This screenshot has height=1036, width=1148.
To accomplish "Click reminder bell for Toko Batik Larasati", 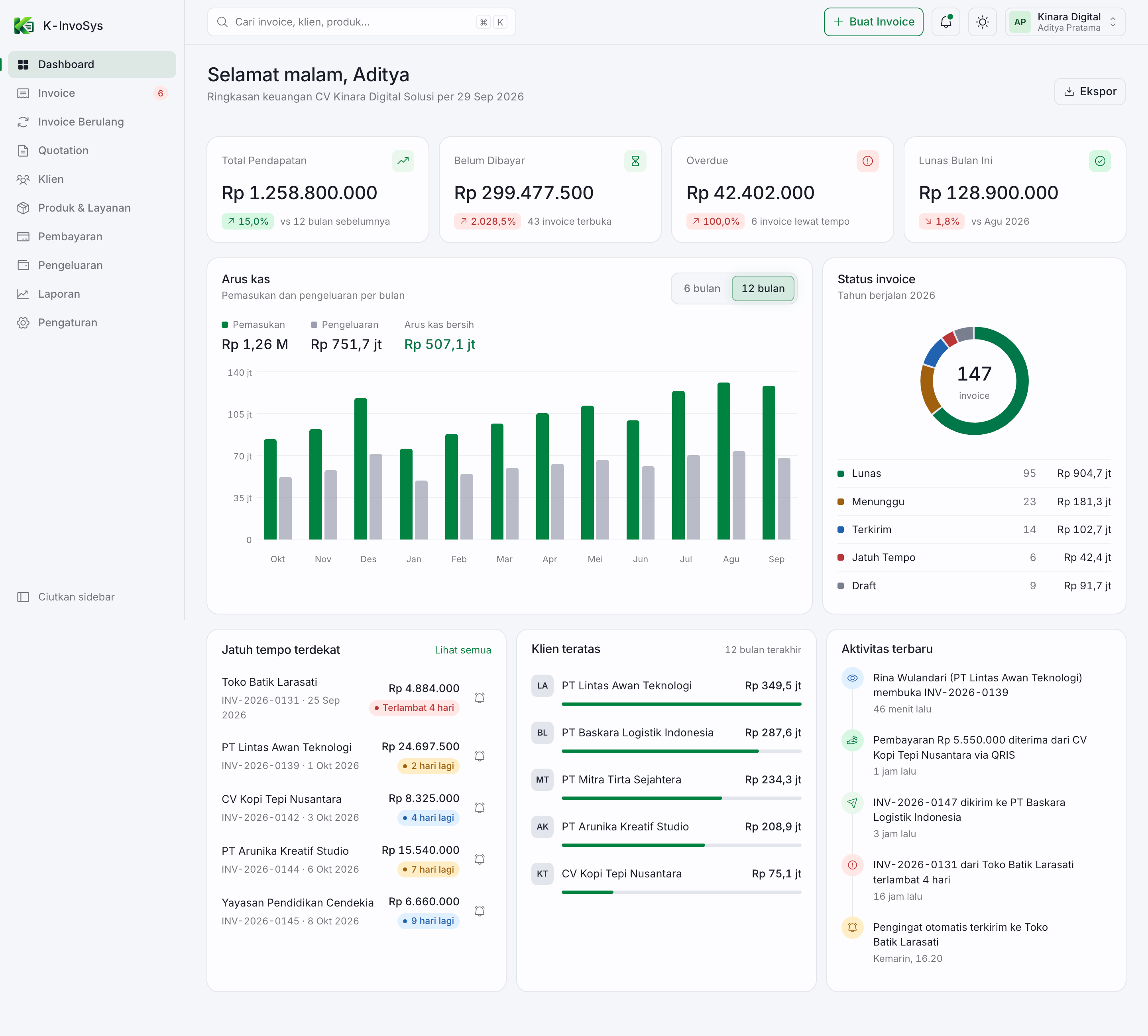I will [480, 698].
